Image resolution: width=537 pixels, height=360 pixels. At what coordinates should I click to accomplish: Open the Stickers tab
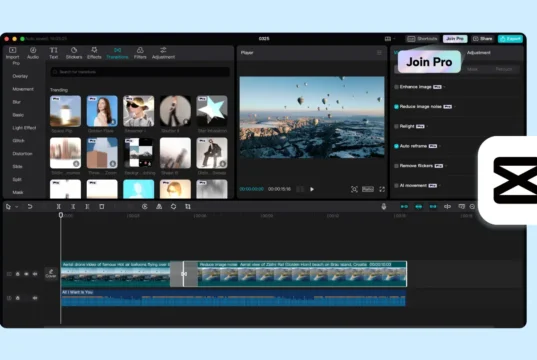pos(74,53)
